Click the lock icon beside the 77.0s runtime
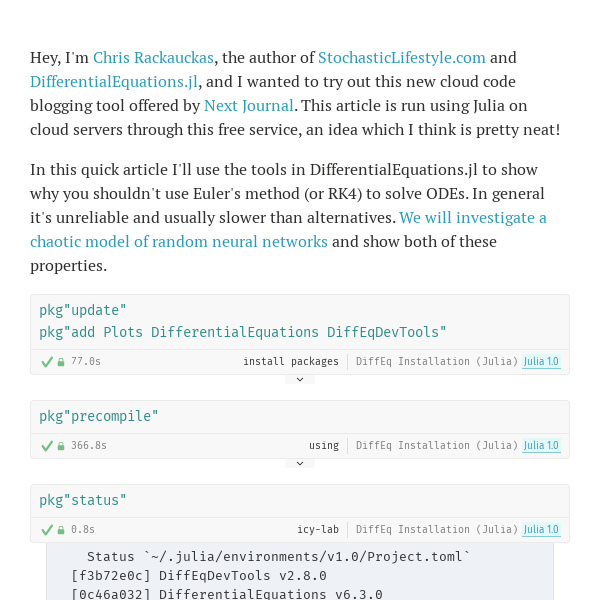 (61, 362)
